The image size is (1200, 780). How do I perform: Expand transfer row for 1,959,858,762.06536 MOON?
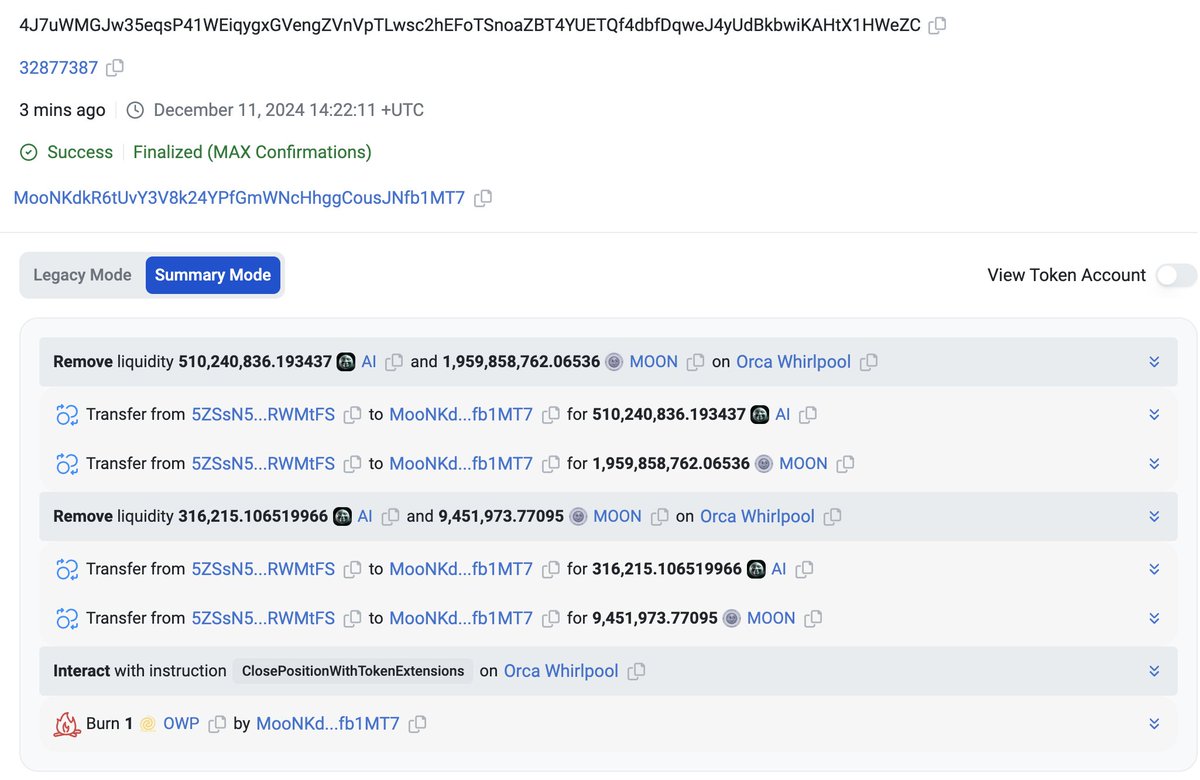(1154, 464)
